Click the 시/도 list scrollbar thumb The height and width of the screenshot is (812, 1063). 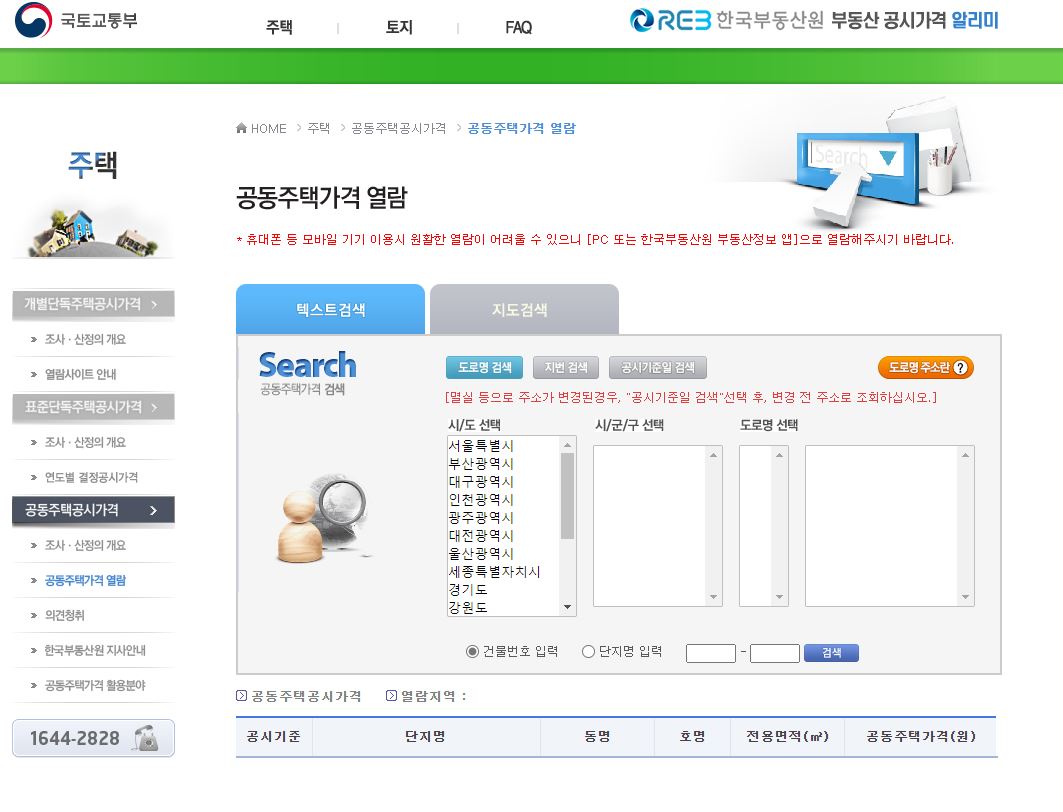(x=568, y=495)
